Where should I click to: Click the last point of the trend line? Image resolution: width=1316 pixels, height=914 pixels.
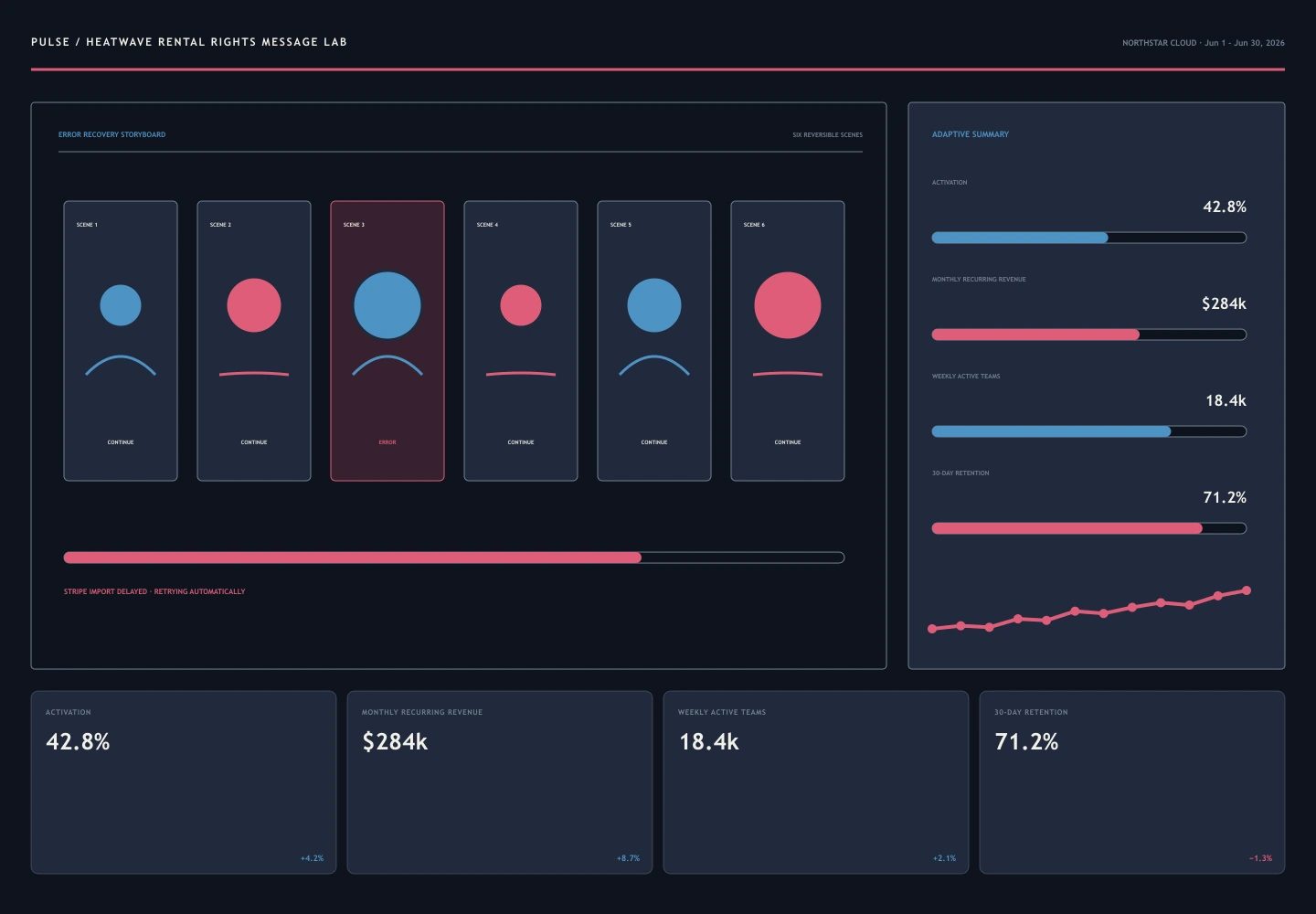[1247, 590]
